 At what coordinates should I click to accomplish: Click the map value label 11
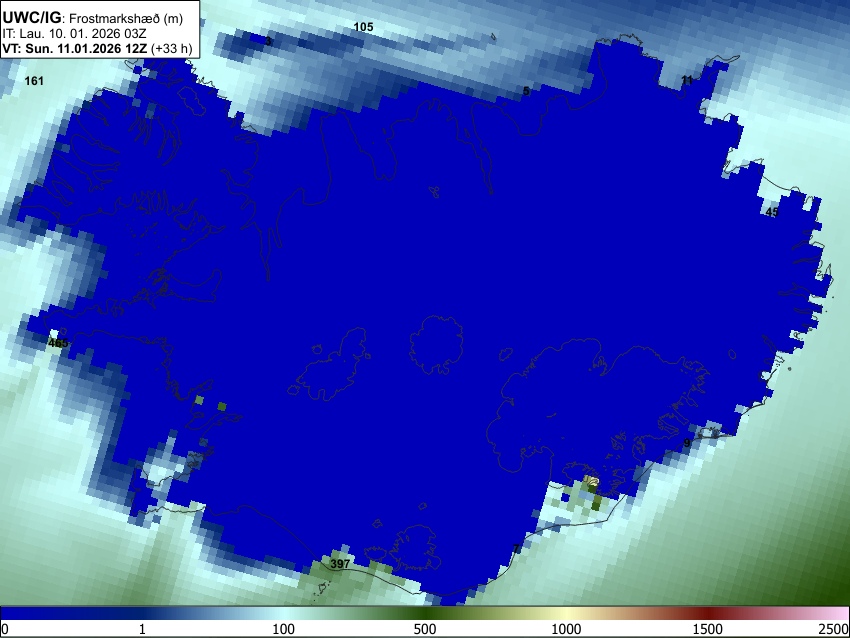[687, 80]
